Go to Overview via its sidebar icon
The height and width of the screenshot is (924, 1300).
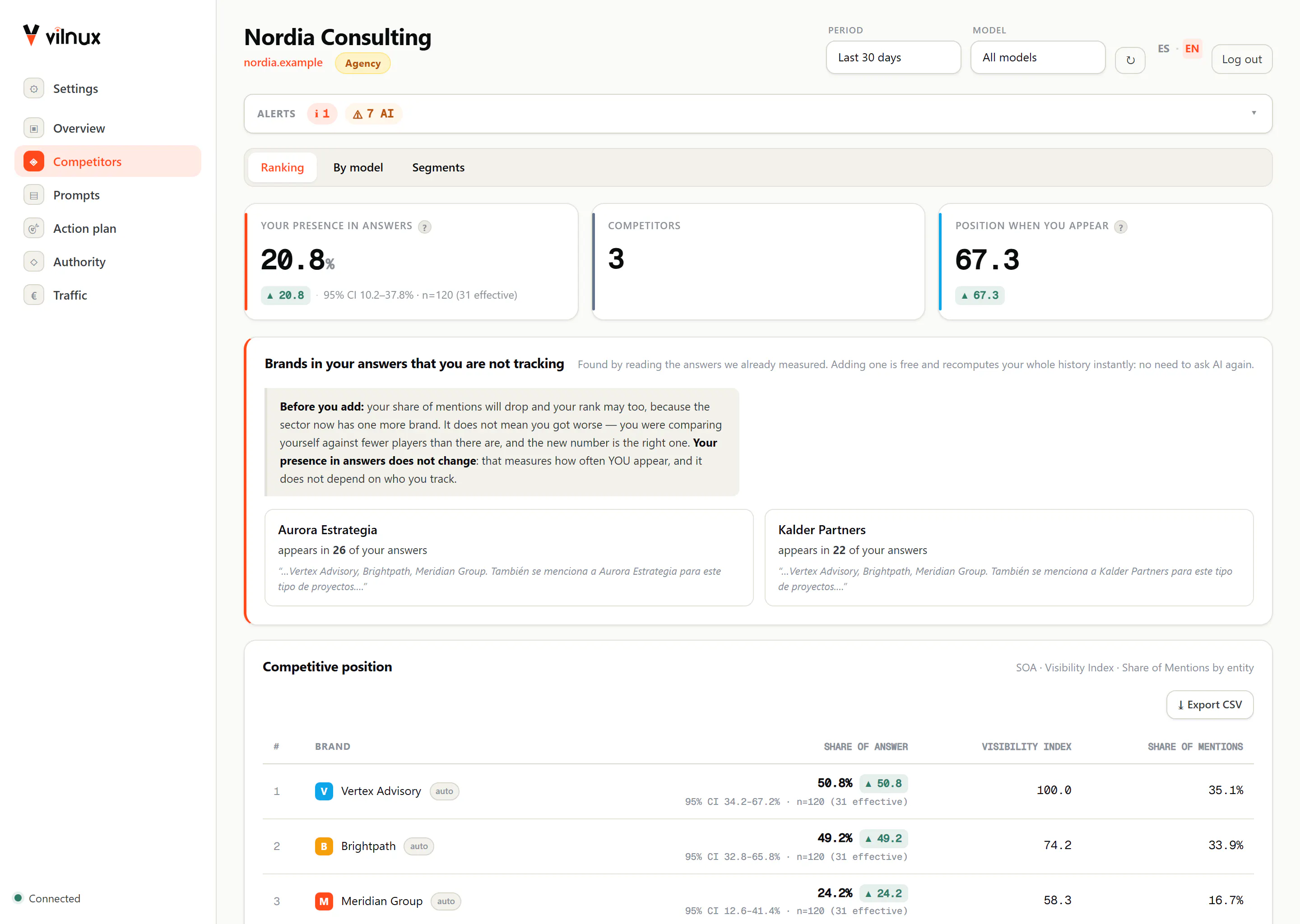coord(33,129)
